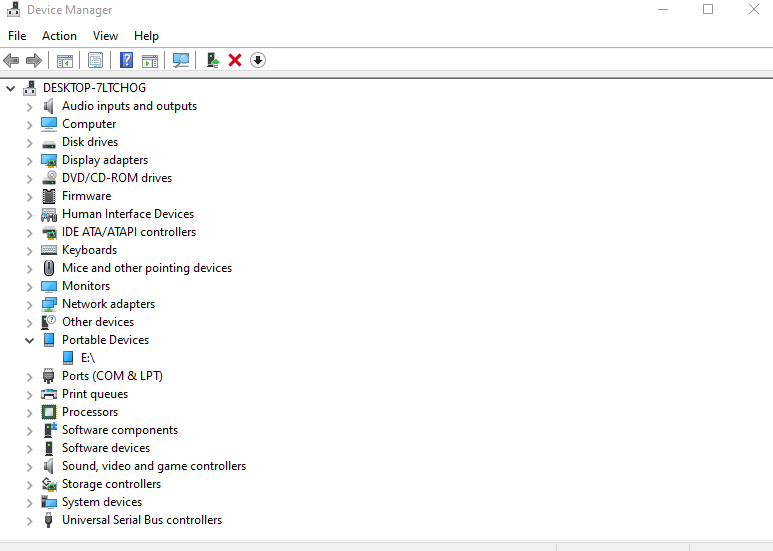Screen dimensions: 773x551
Task: Click the Software components icon
Action: 50,430
